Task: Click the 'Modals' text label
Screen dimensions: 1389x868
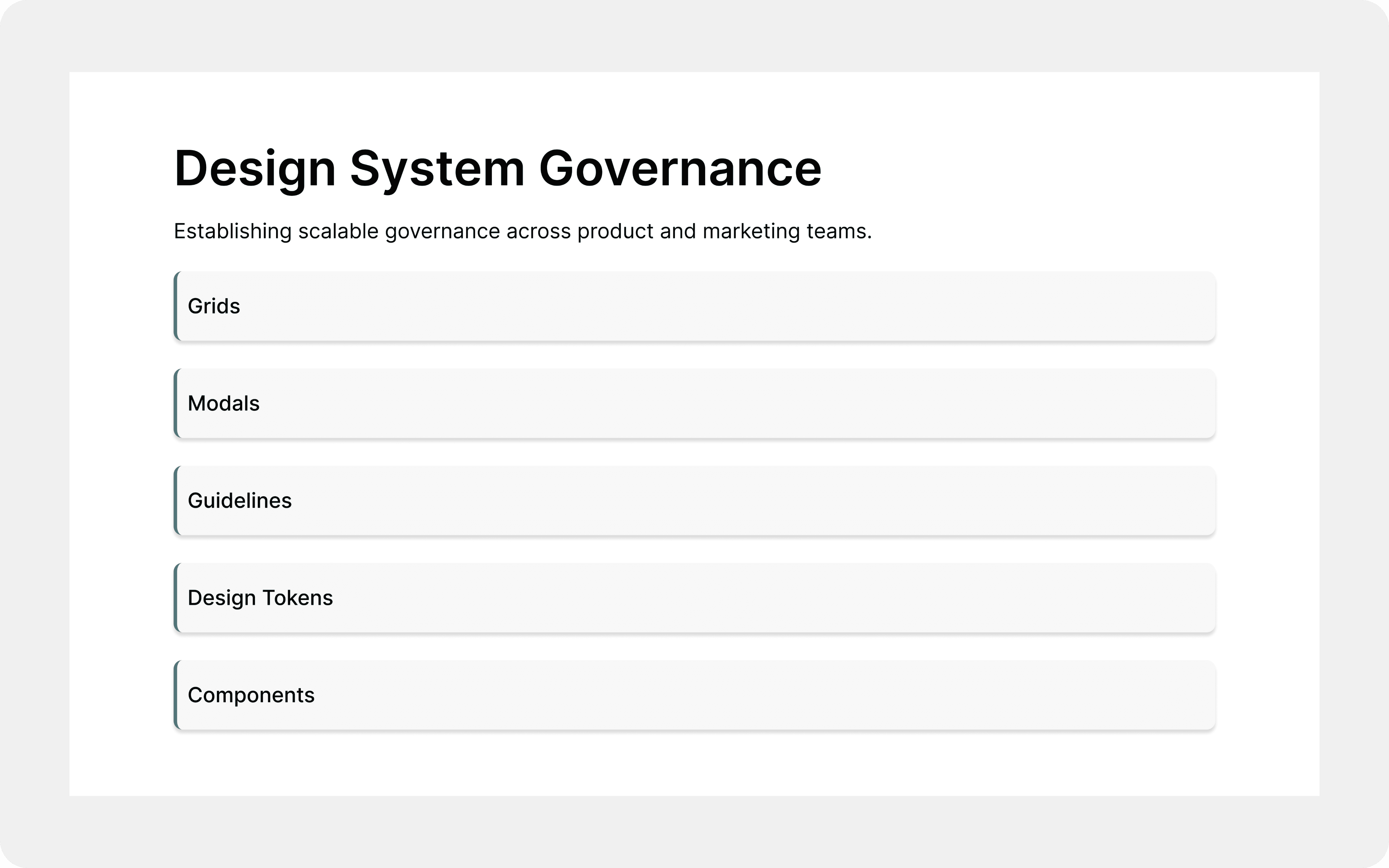Action: click(223, 404)
